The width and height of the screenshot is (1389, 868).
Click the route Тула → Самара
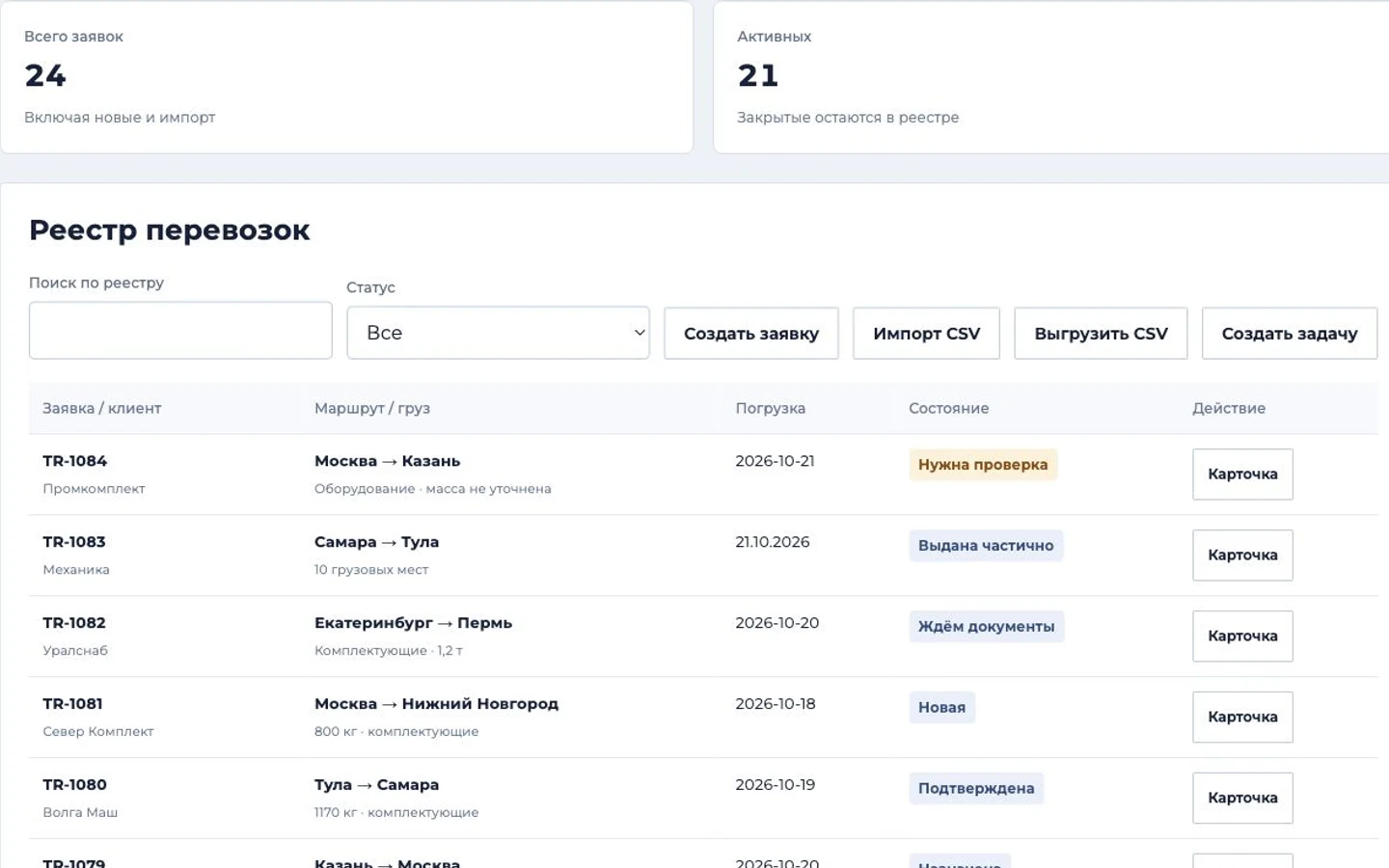pyautogui.click(x=377, y=785)
